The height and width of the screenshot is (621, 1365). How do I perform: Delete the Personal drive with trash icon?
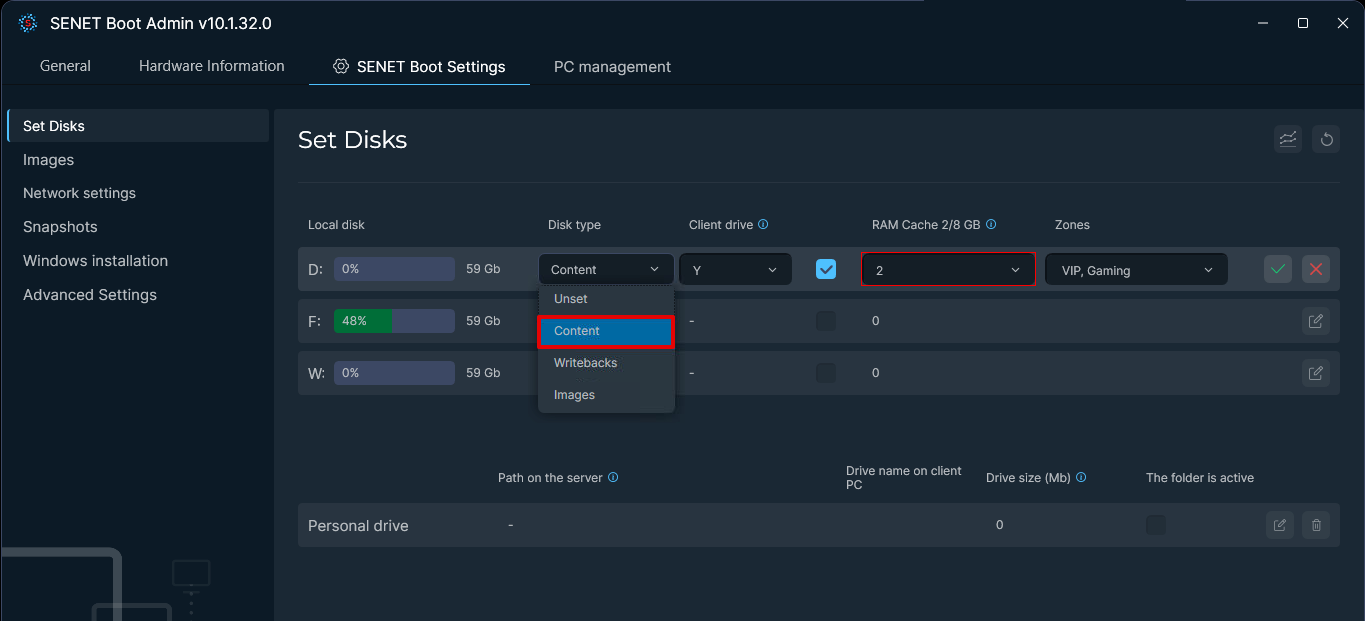coord(1315,524)
